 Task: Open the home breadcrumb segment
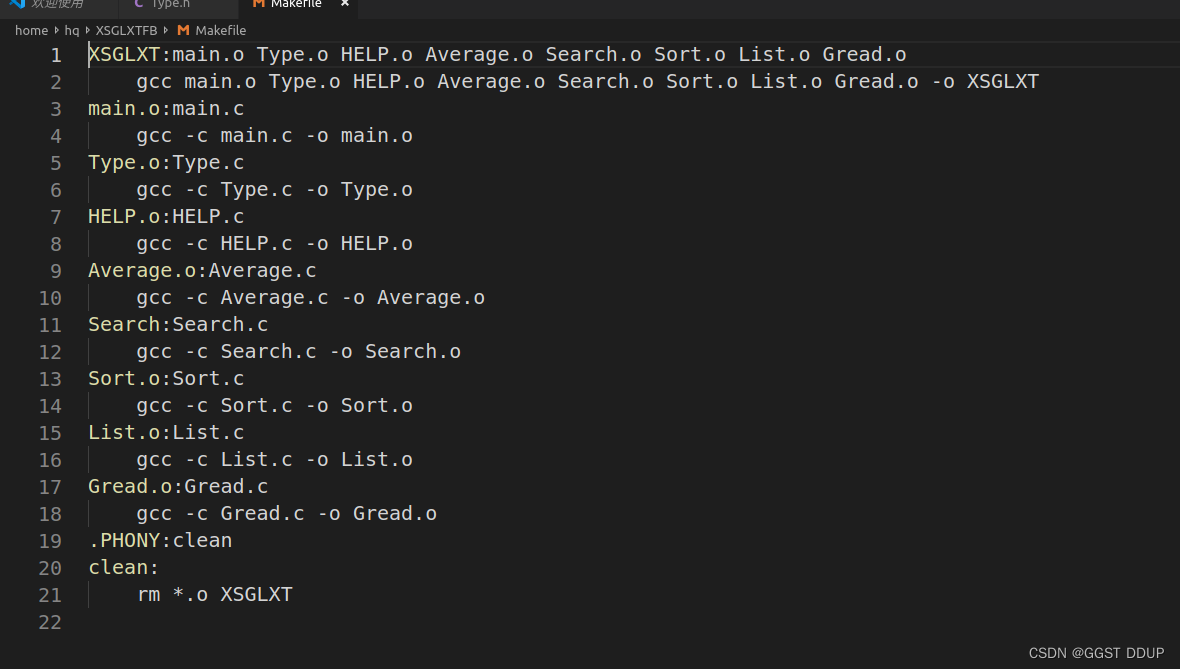tap(32, 30)
